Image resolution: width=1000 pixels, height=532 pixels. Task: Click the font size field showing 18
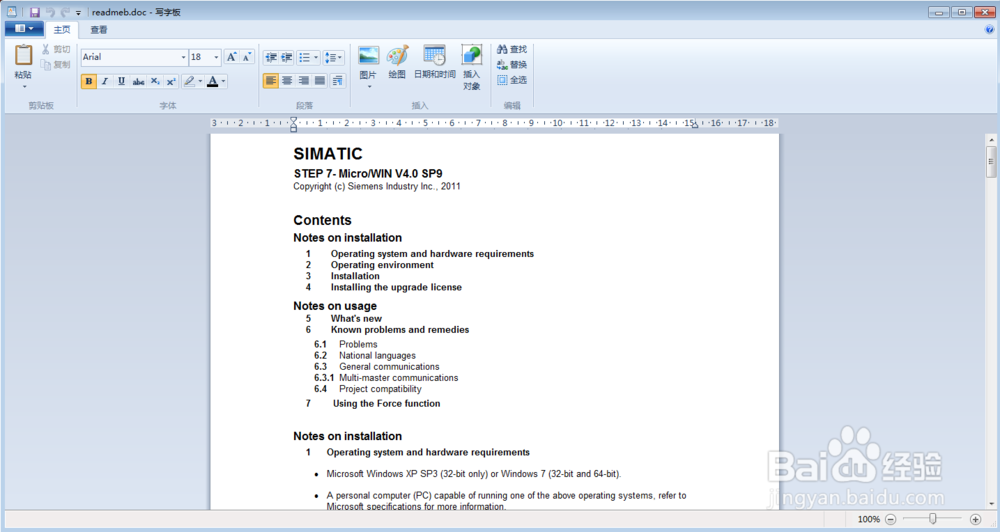[x=201, y=57]
